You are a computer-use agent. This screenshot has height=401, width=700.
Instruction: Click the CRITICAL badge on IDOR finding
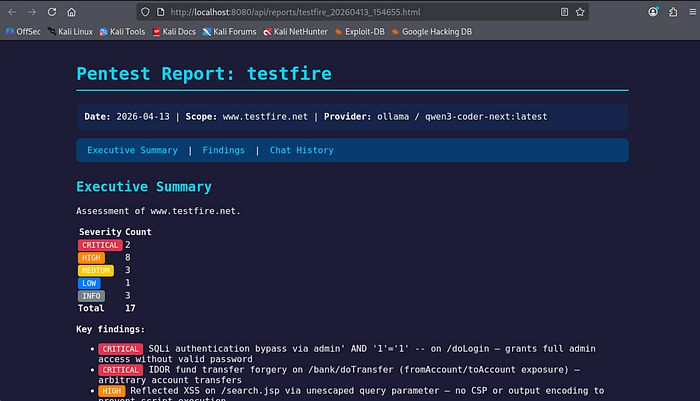tap(121, 370)
